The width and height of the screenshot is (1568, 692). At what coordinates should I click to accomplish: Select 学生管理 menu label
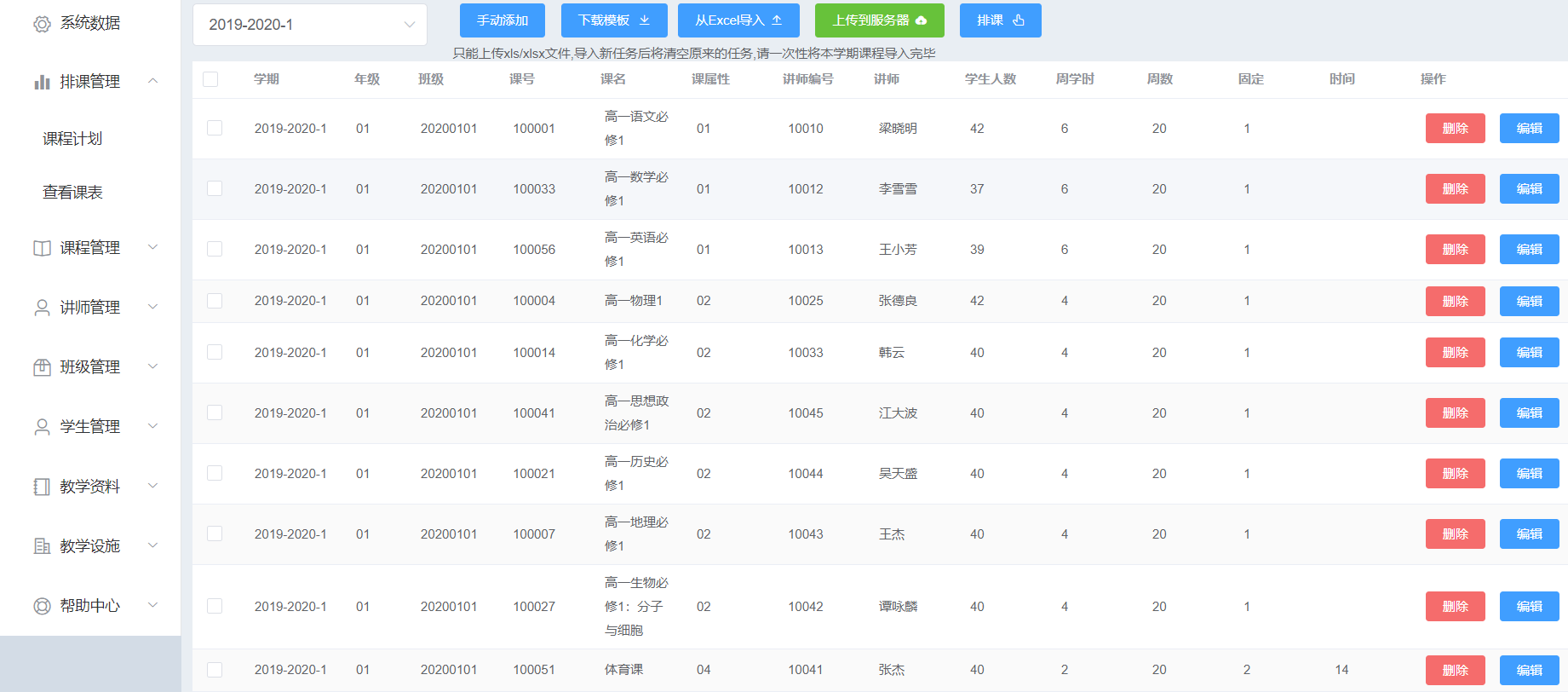coord(90,427)
